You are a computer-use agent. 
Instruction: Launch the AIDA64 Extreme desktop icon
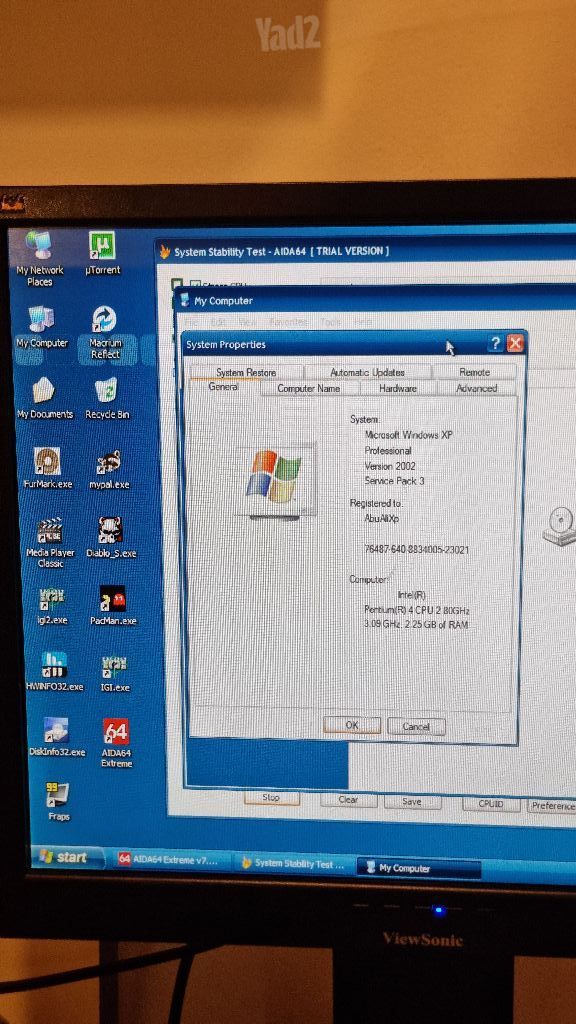tap(116, 743)
